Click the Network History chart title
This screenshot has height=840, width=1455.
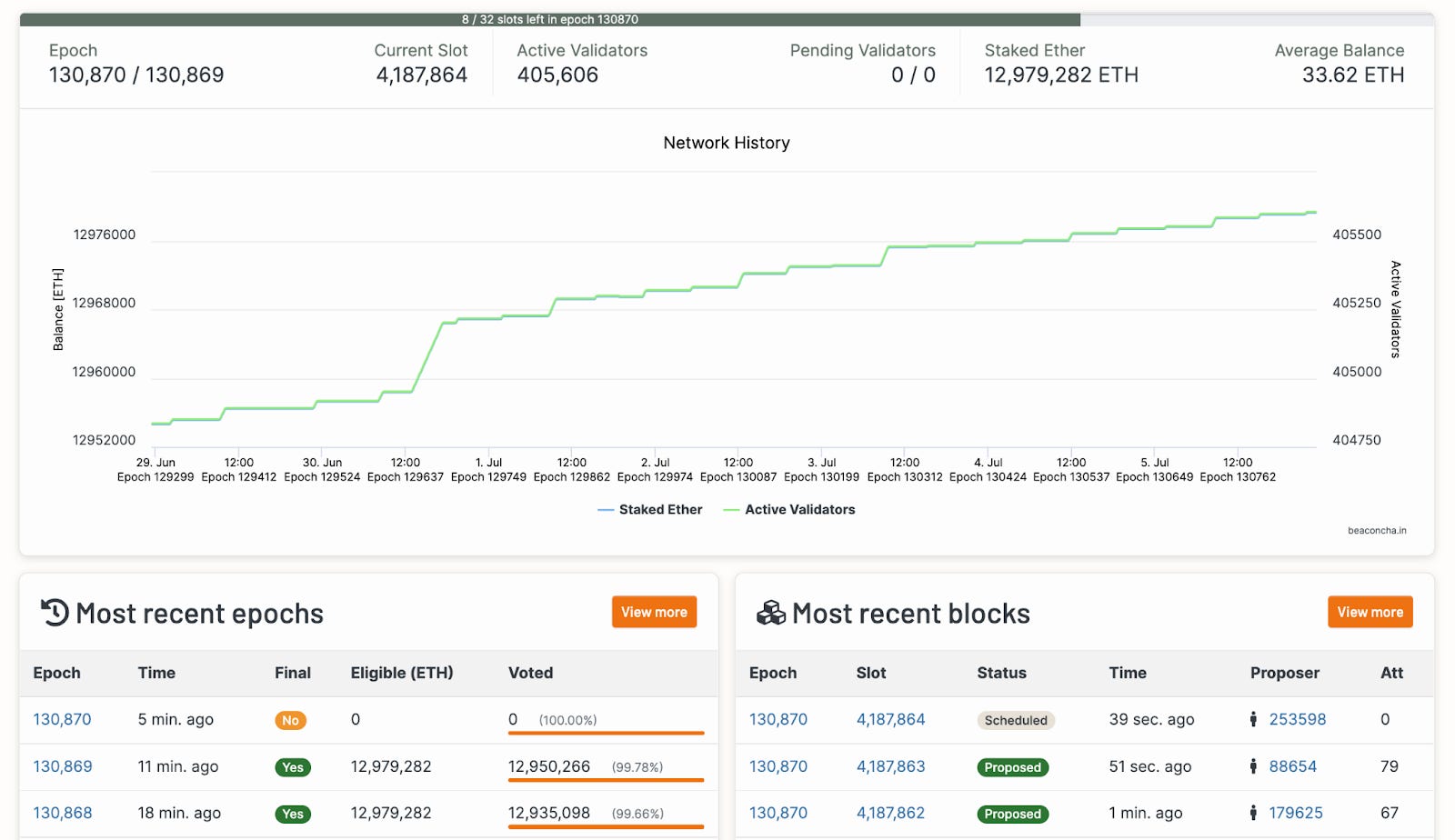click(727, 143)
